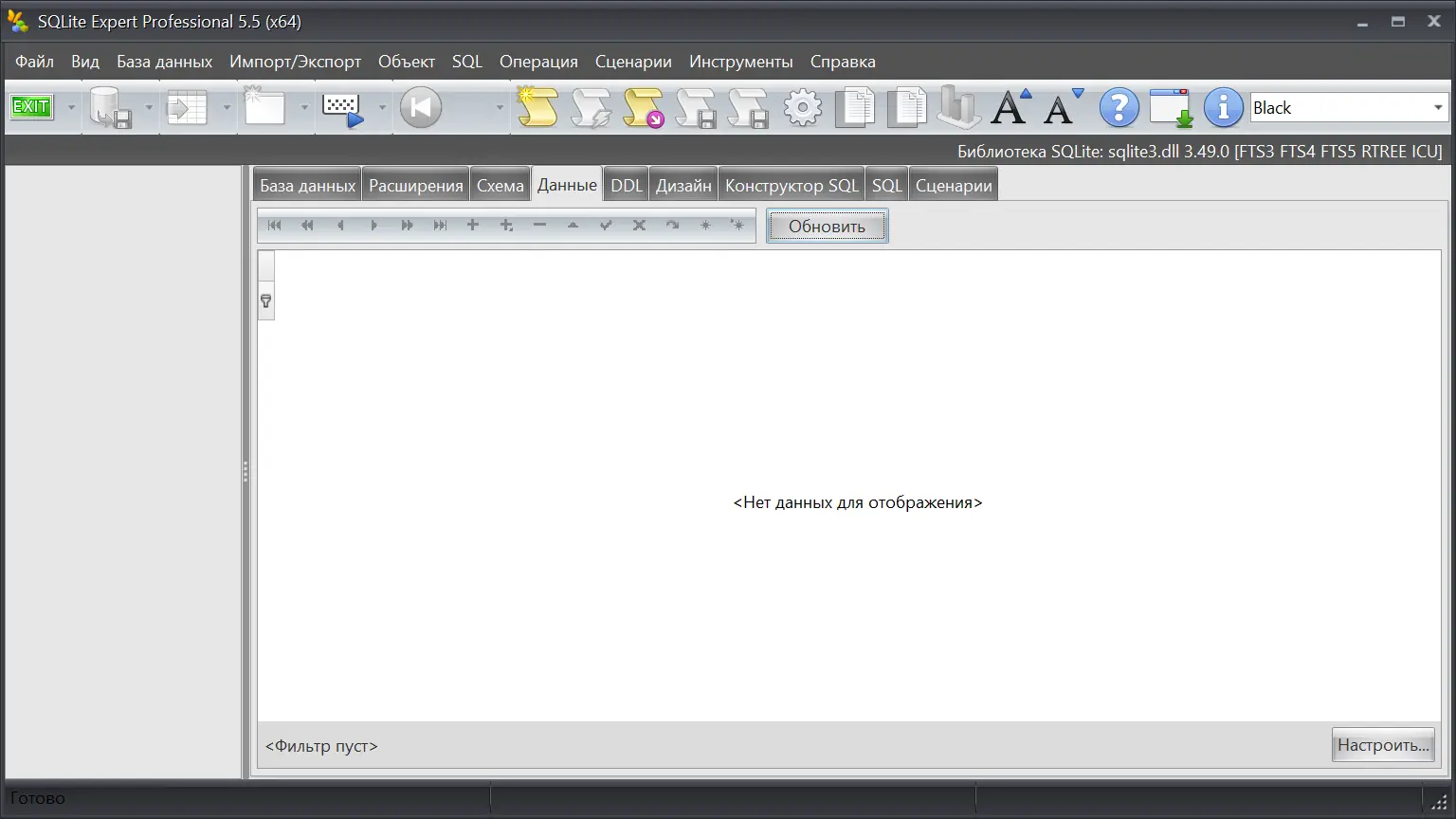Go to first record in data navigator

(x=275, y=226)
